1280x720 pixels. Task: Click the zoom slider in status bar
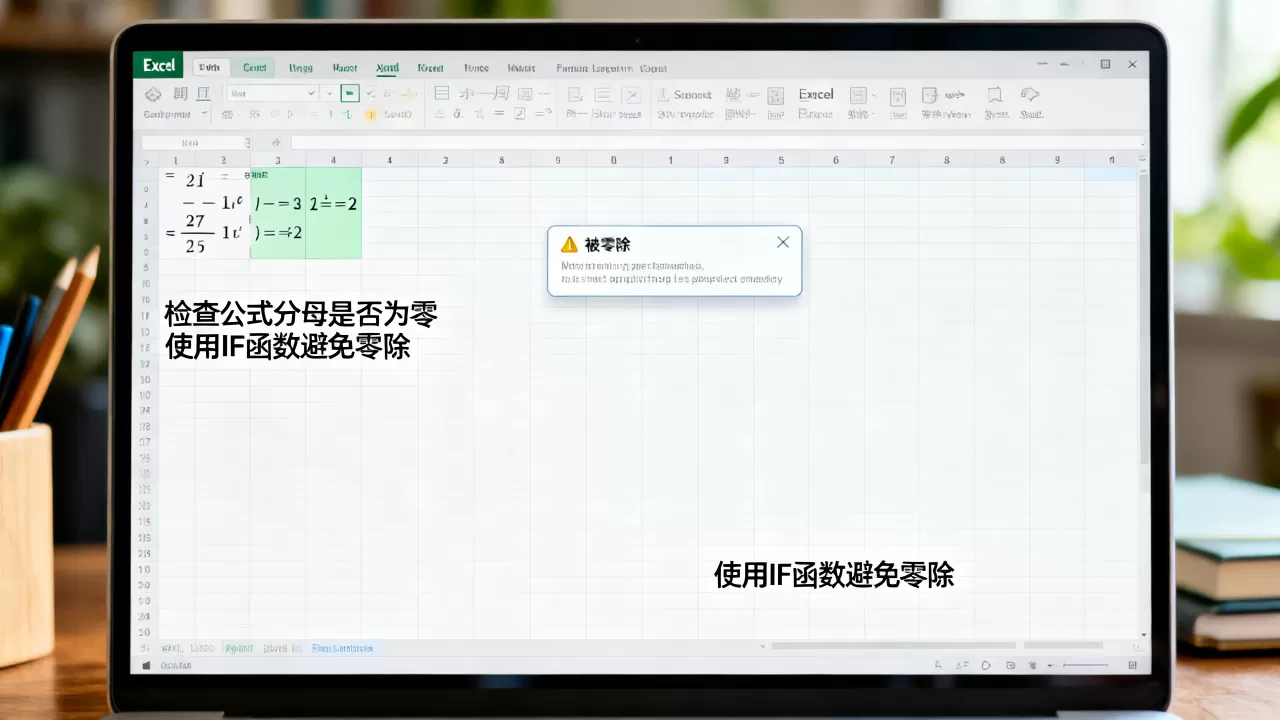(1085, 665)
